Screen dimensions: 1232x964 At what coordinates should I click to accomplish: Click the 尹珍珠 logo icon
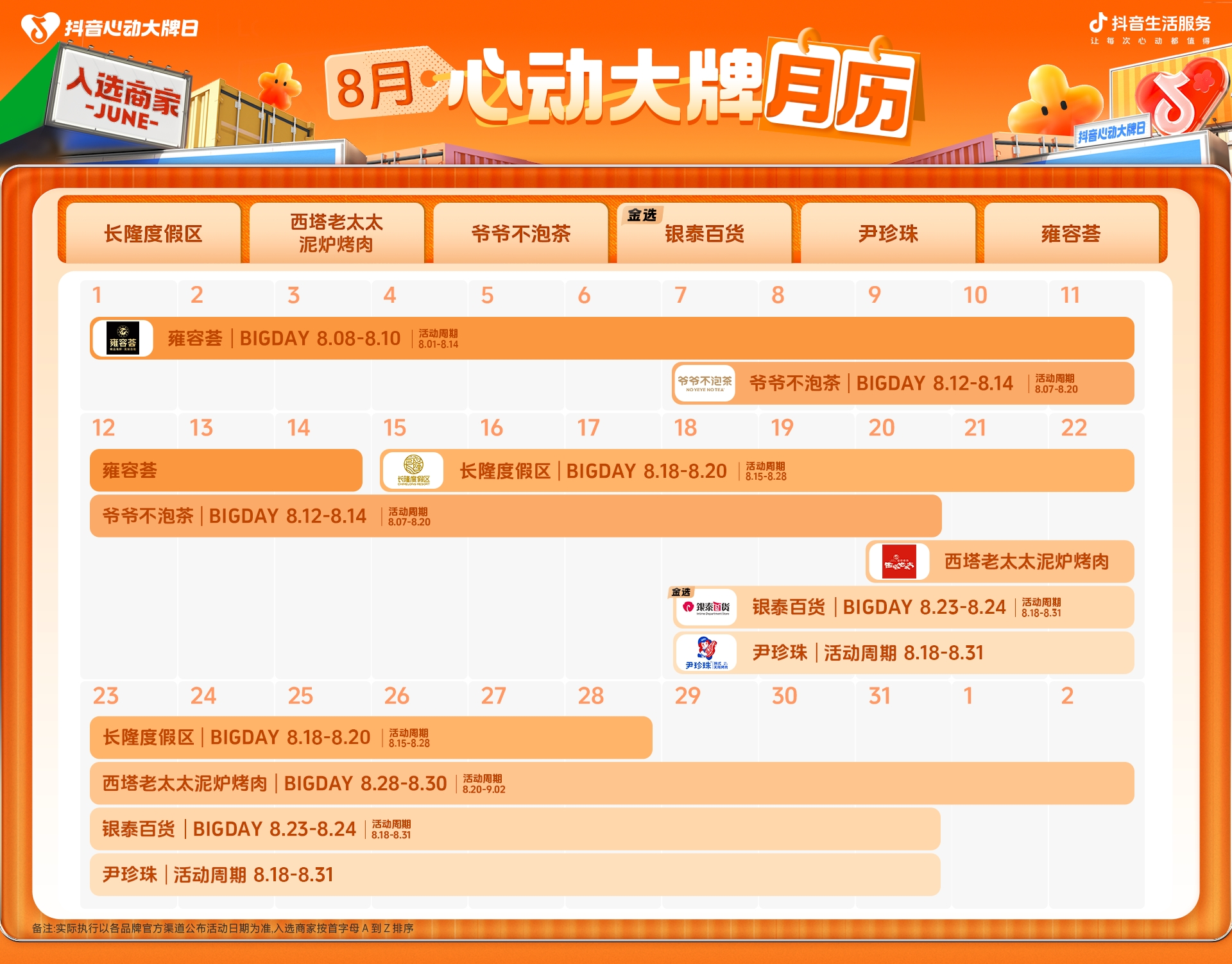pos(706,653)
